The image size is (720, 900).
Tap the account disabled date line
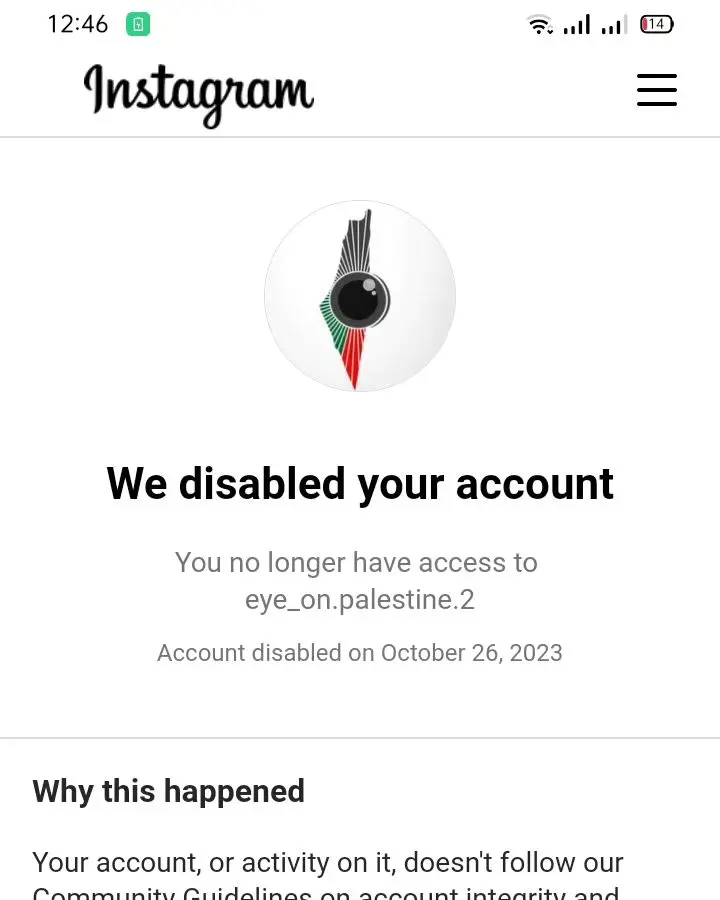pyautogui.click(x=360, y=653)
